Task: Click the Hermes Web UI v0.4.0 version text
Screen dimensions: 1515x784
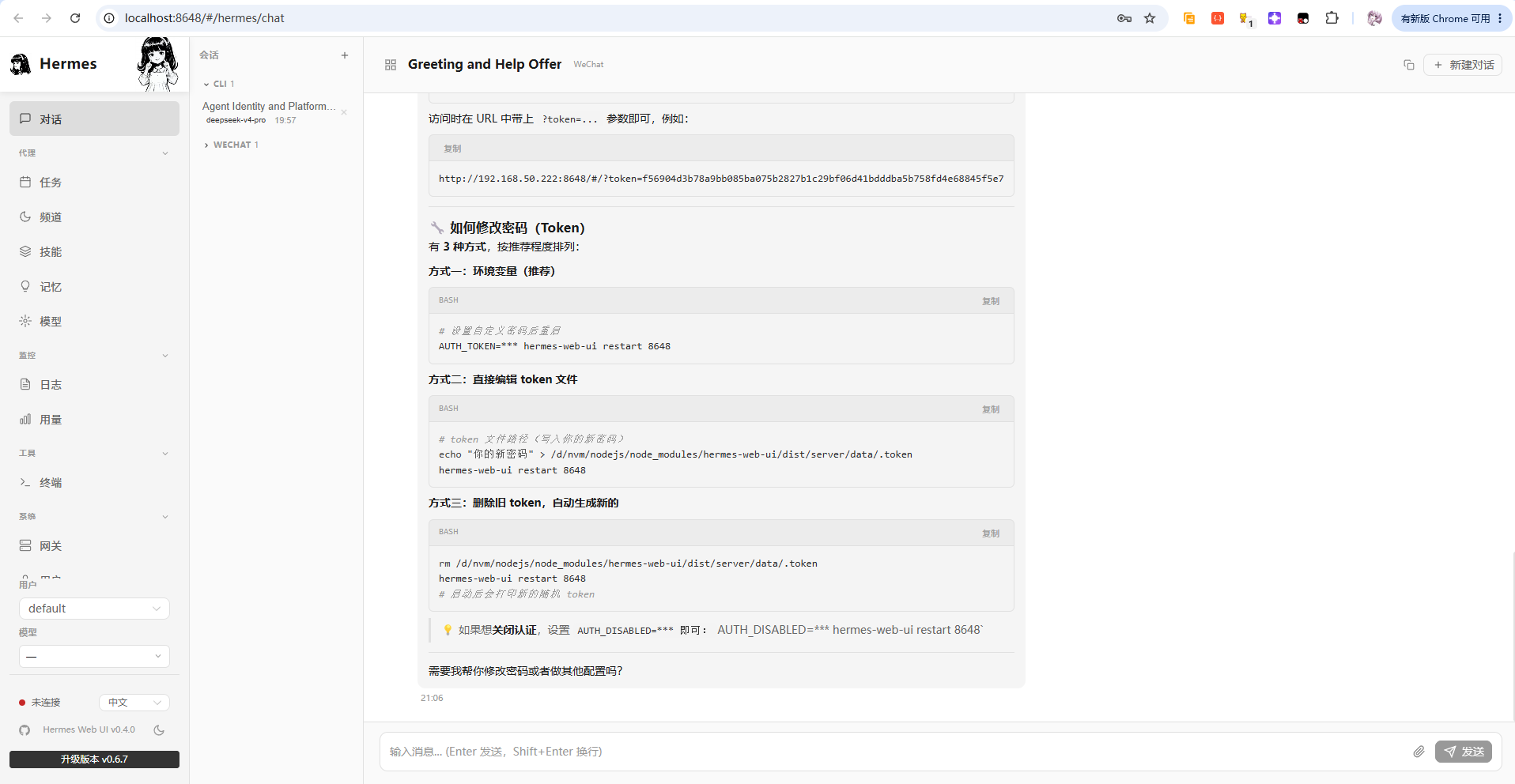Action: click(89, 730)
